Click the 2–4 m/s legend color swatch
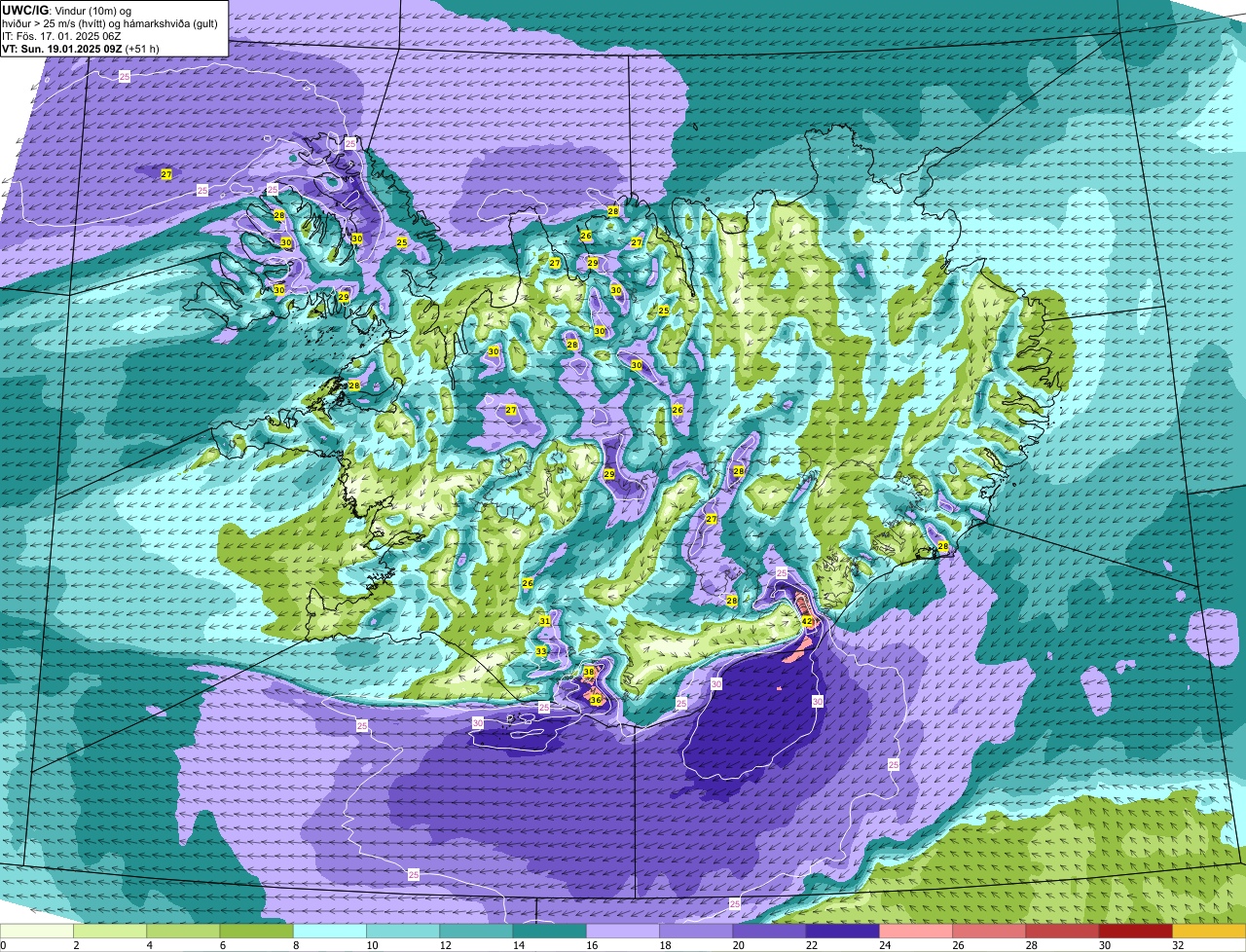 point(110,932)
